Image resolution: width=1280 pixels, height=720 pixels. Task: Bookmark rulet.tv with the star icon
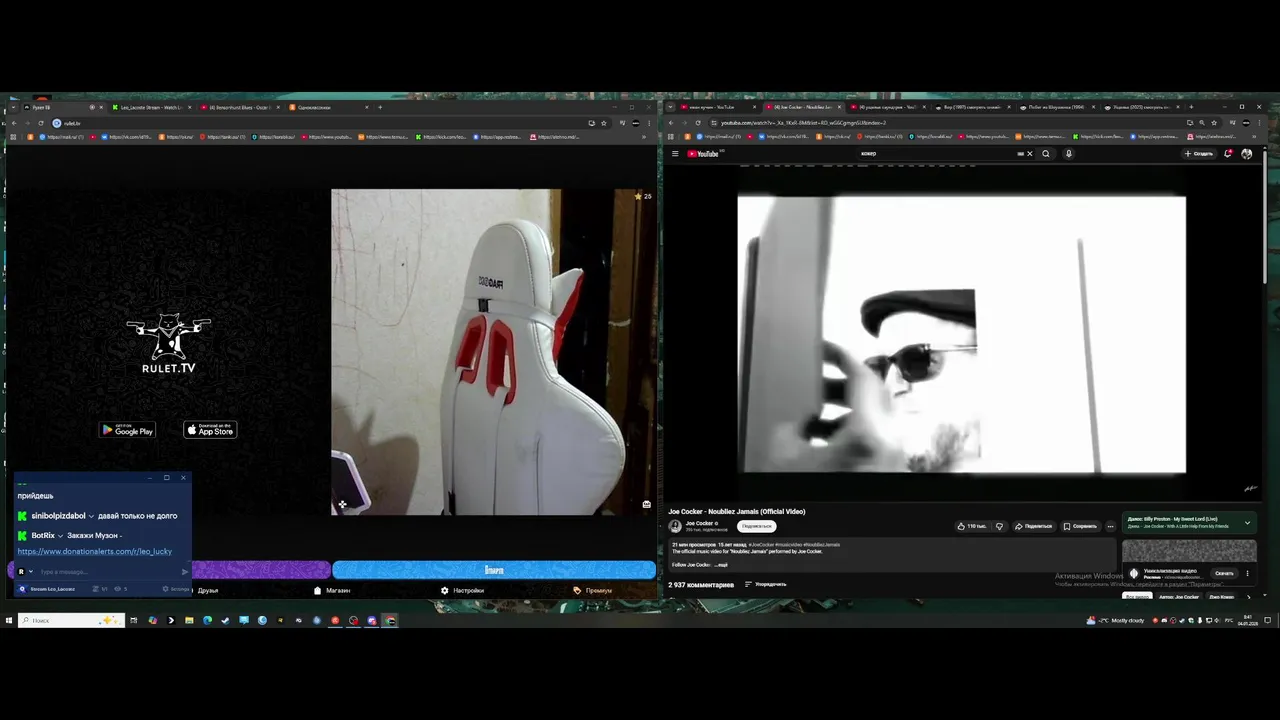(603, 123)
